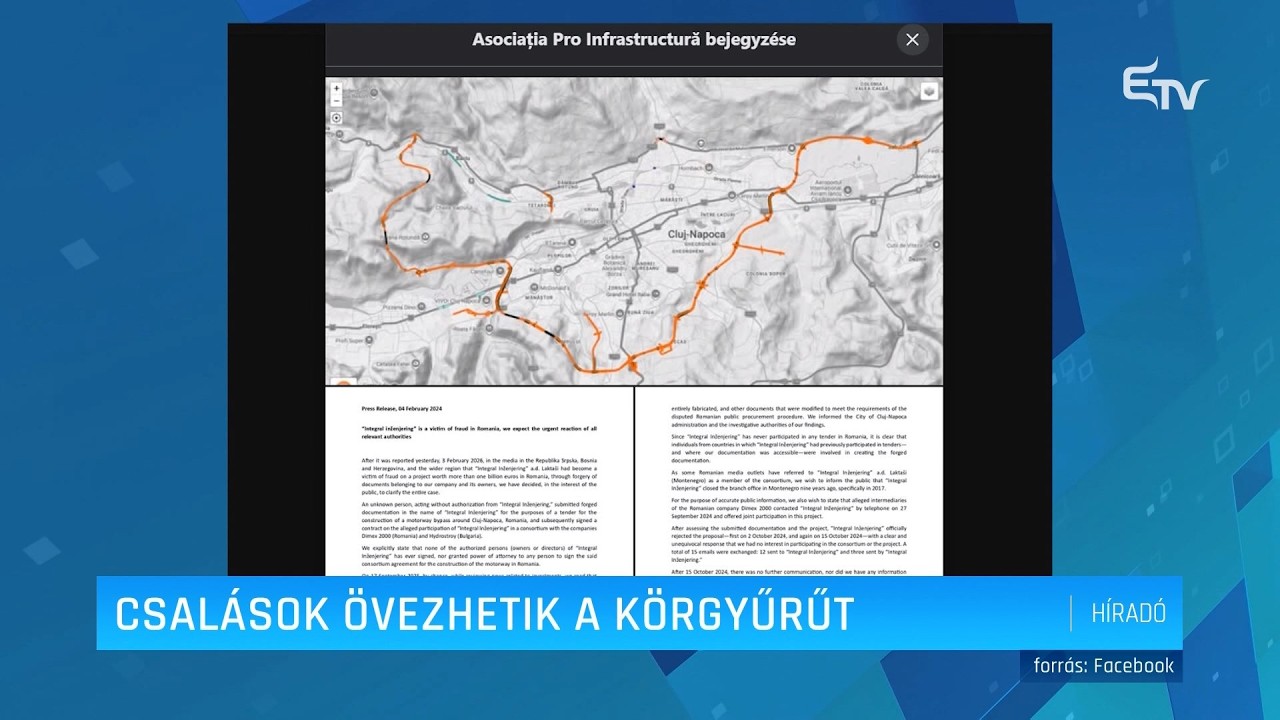The width and height of the screenshot is (1280, 720).
Task: Click the 'forrás: Facebook' source caption
Action: click(1102, 666)
